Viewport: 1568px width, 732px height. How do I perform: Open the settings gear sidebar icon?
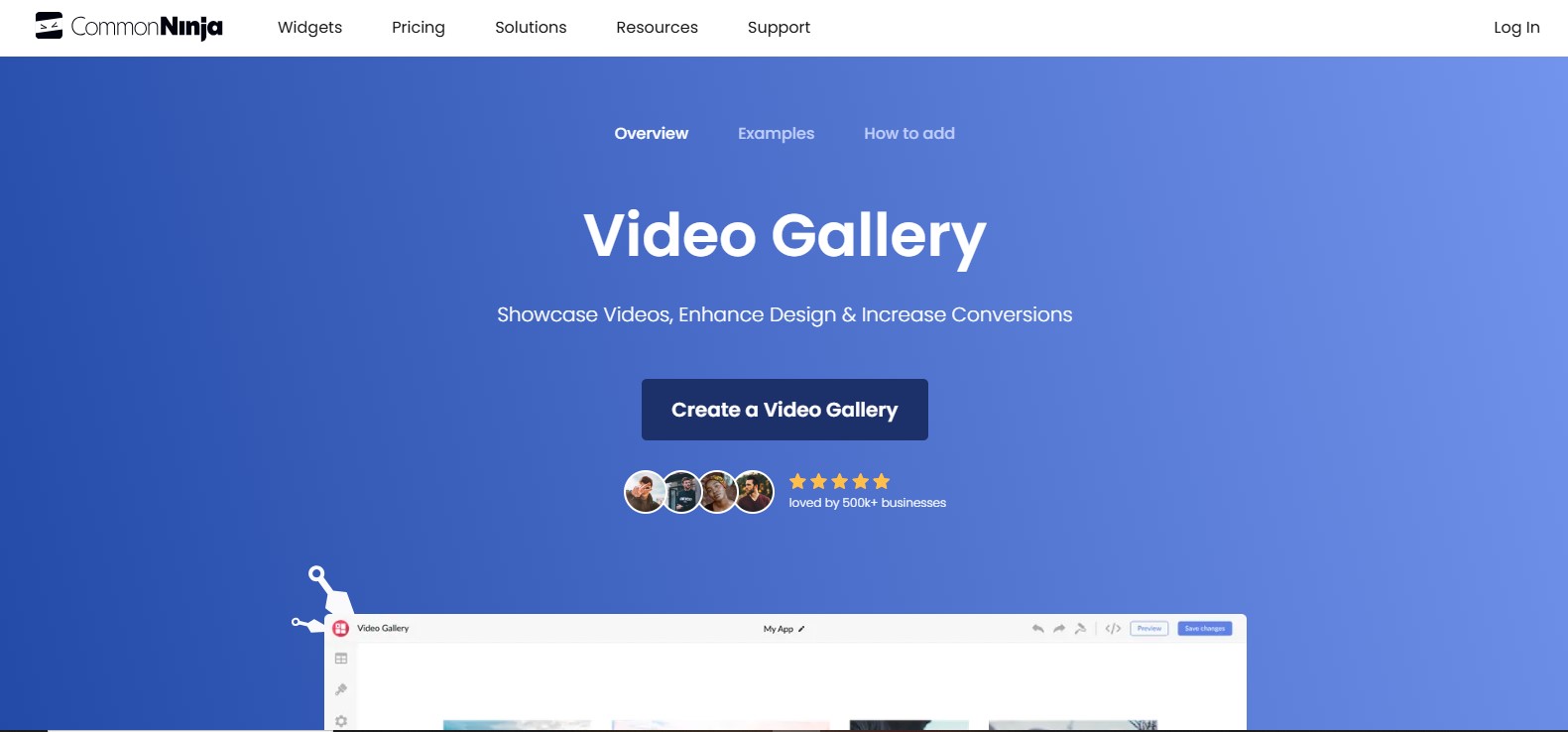tap(341, 721)
